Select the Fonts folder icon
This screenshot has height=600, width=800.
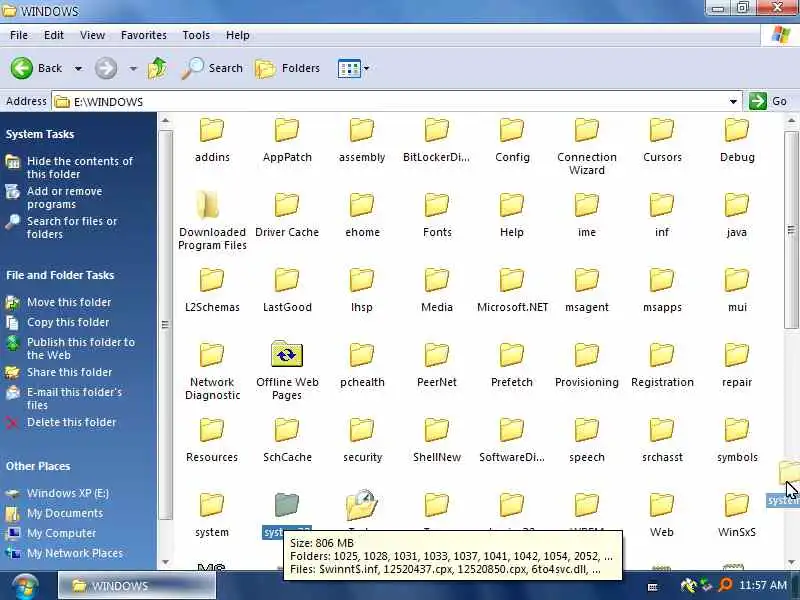pos(437,205)
